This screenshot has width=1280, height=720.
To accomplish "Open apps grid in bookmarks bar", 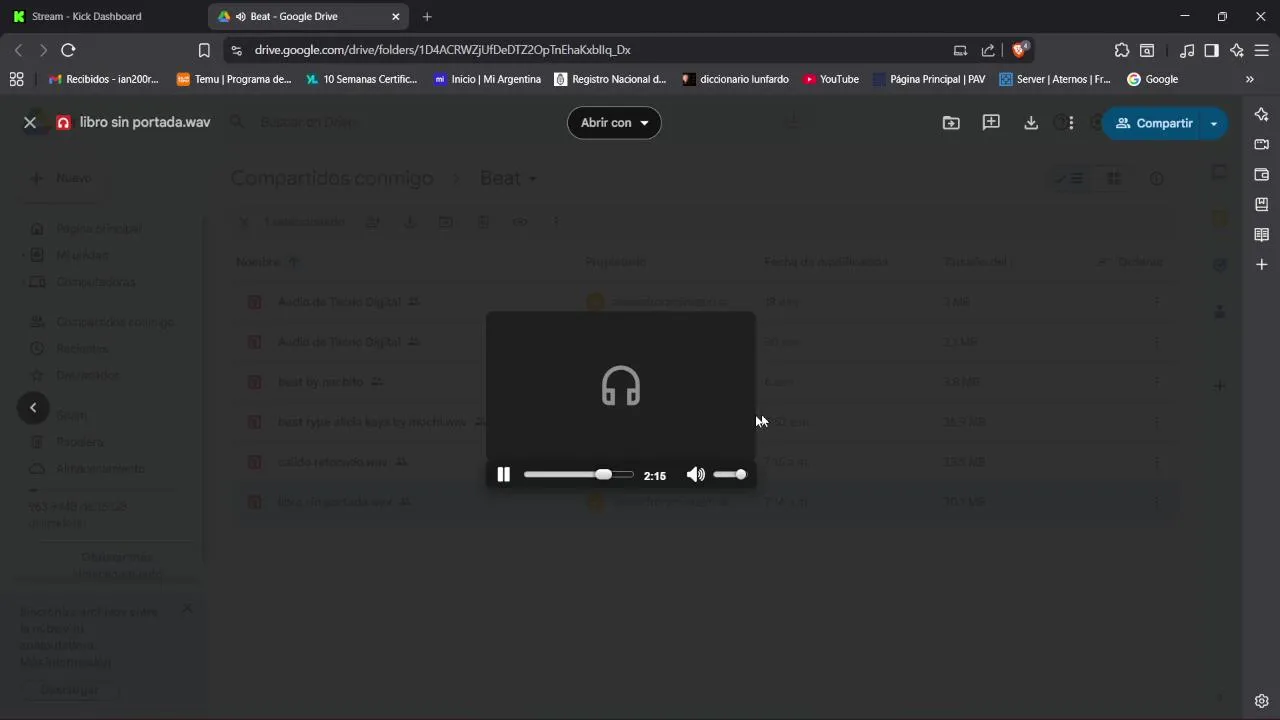I will (16, 79).
